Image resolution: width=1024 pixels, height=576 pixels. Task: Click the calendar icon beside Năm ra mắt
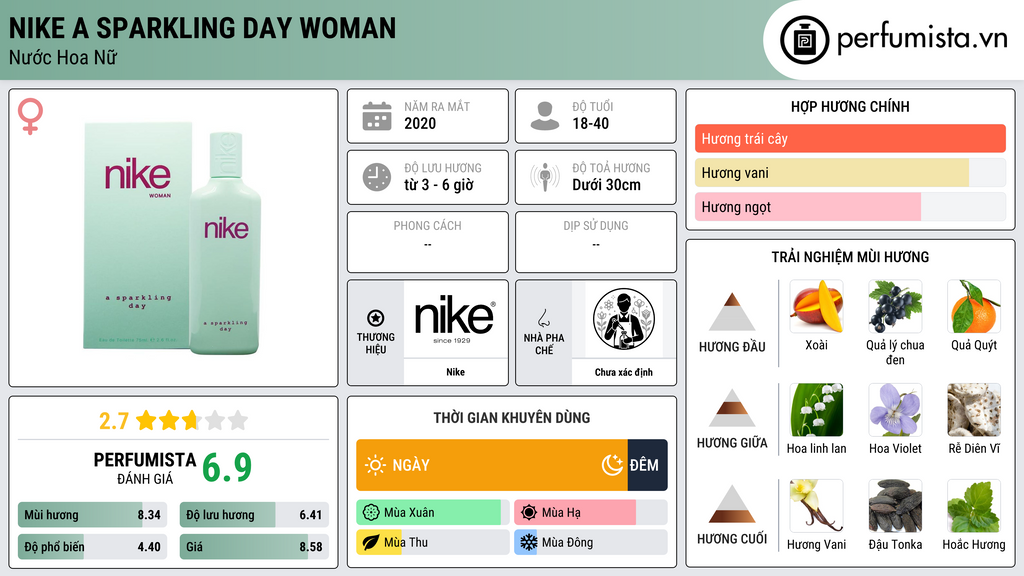point(377,116)
